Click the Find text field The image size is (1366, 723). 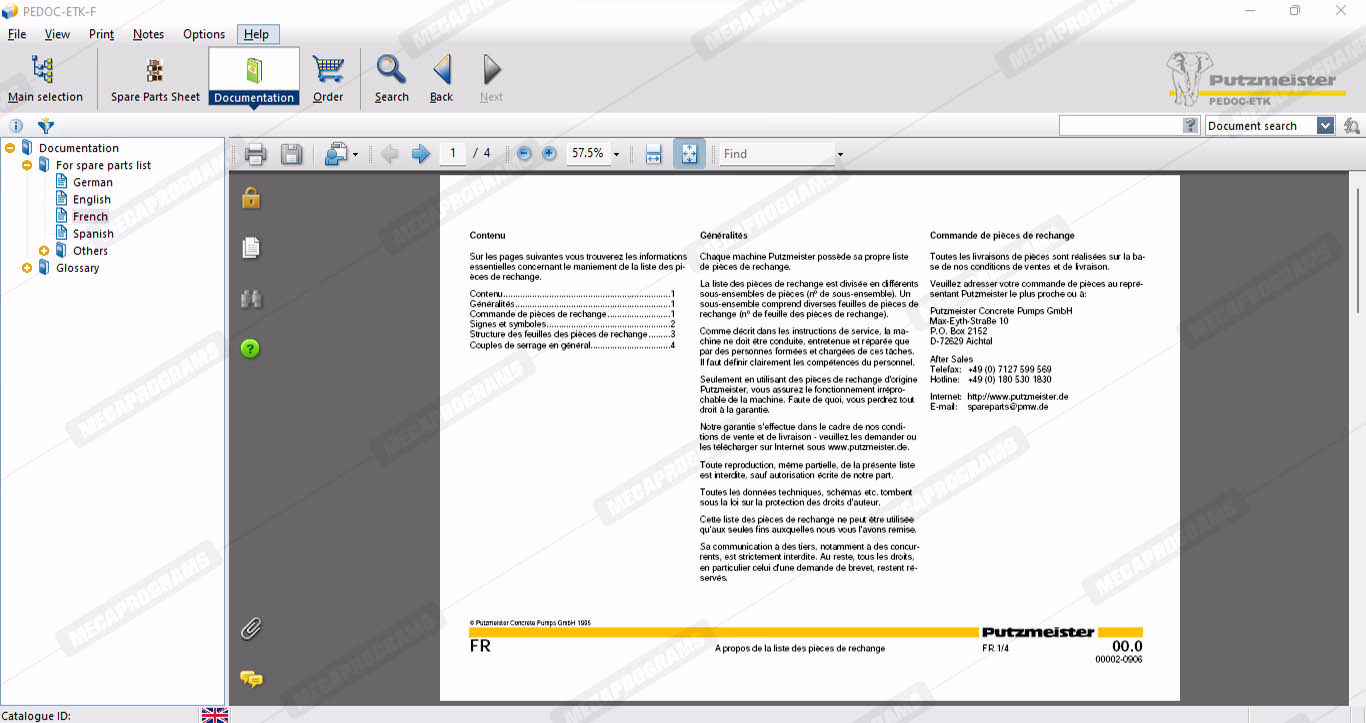pyautogui.click(x=777, y=154)
